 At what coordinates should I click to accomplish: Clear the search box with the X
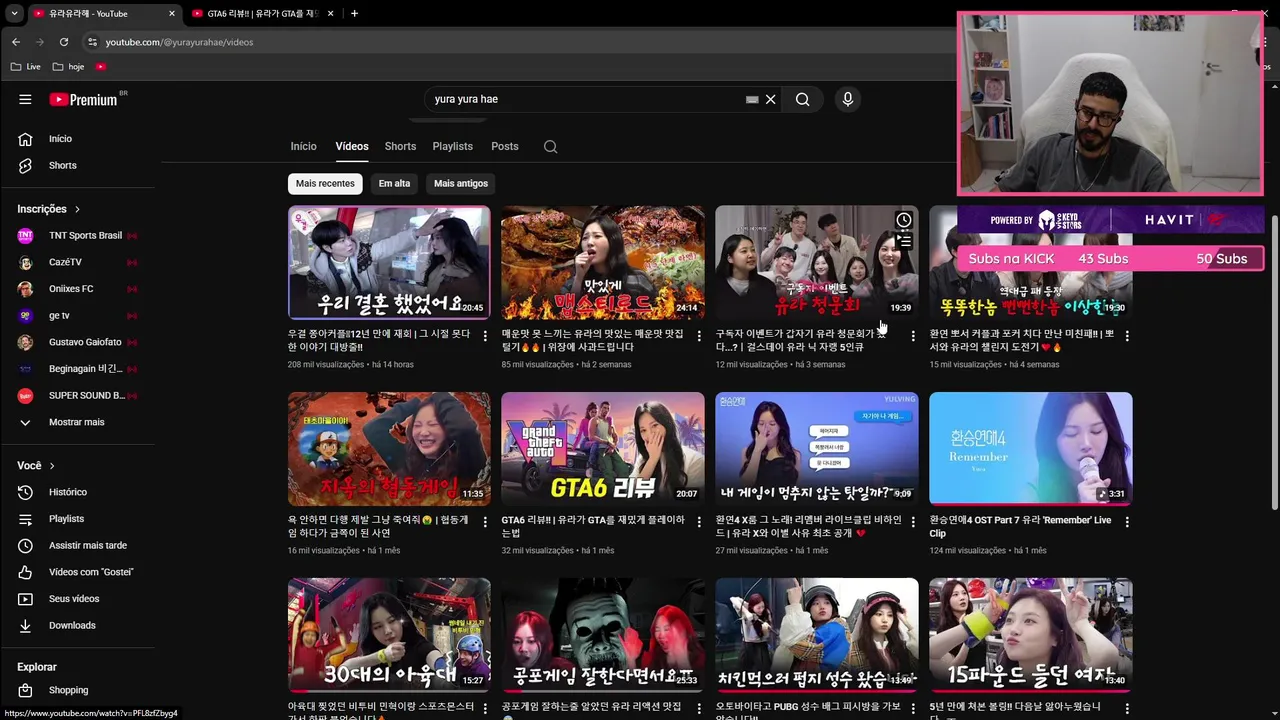pyautogui.click(x=771, y=99)
